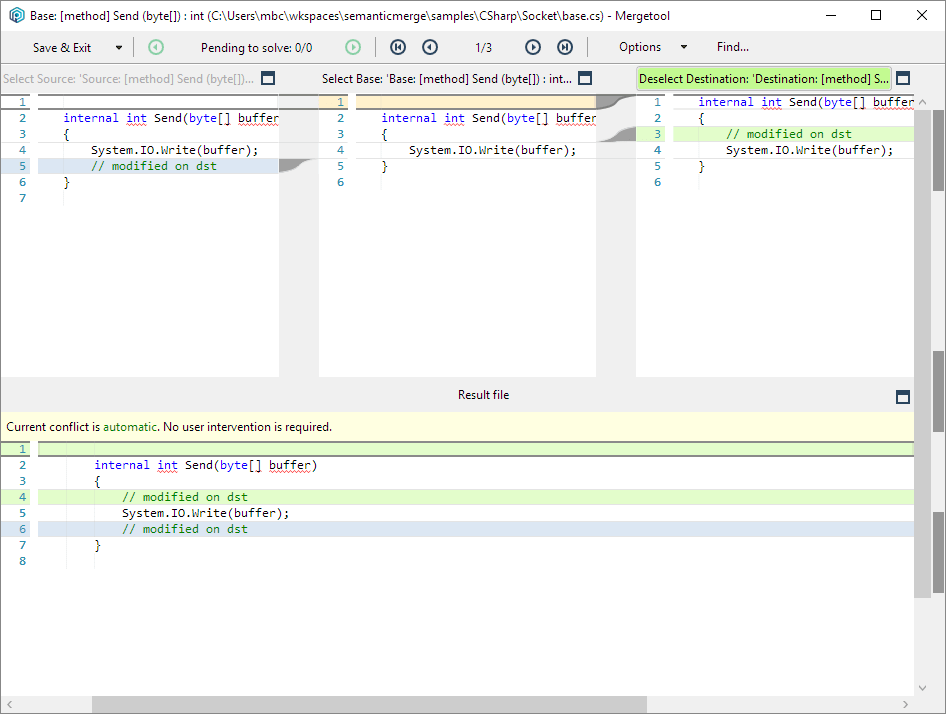Viewport: 946px width, 714px height.
Task: Click Base line 4 System.IO.Write(buffer);
Action: point(492,150)
